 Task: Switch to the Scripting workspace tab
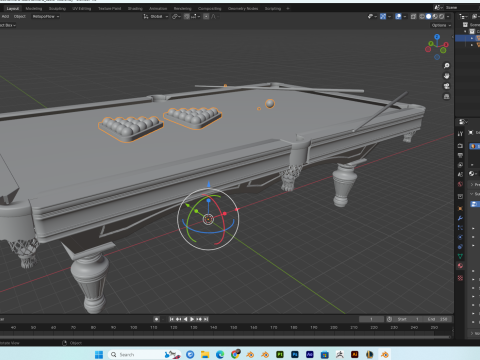(273, 9)
